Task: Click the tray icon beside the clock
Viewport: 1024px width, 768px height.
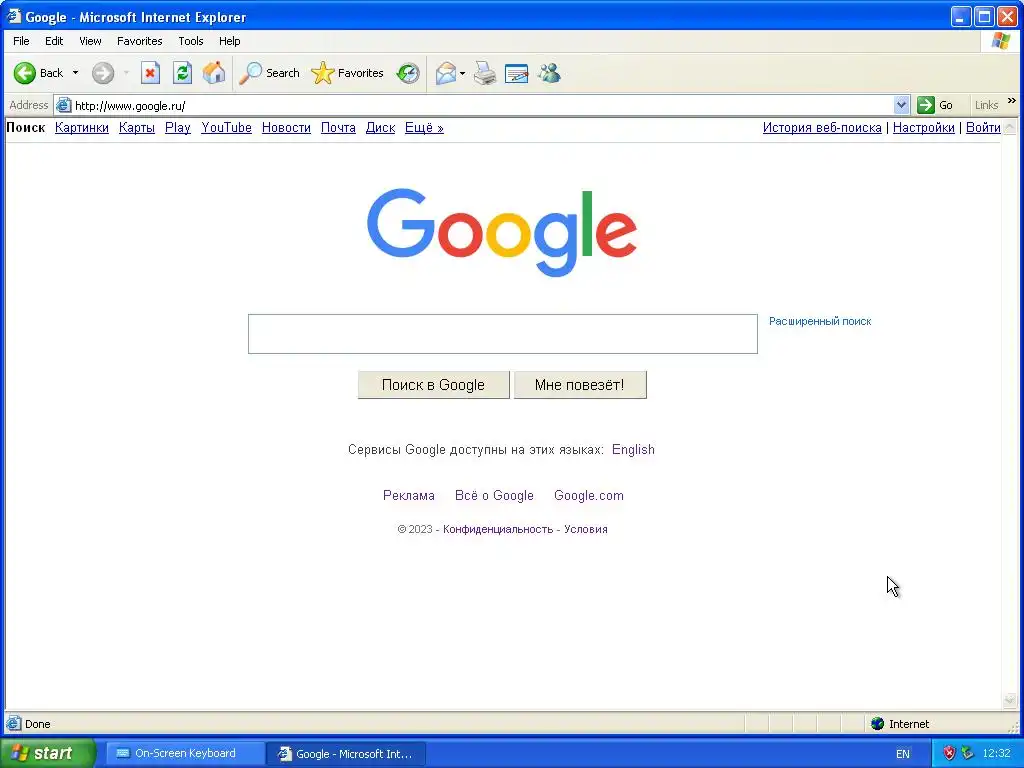Action: 967,753
